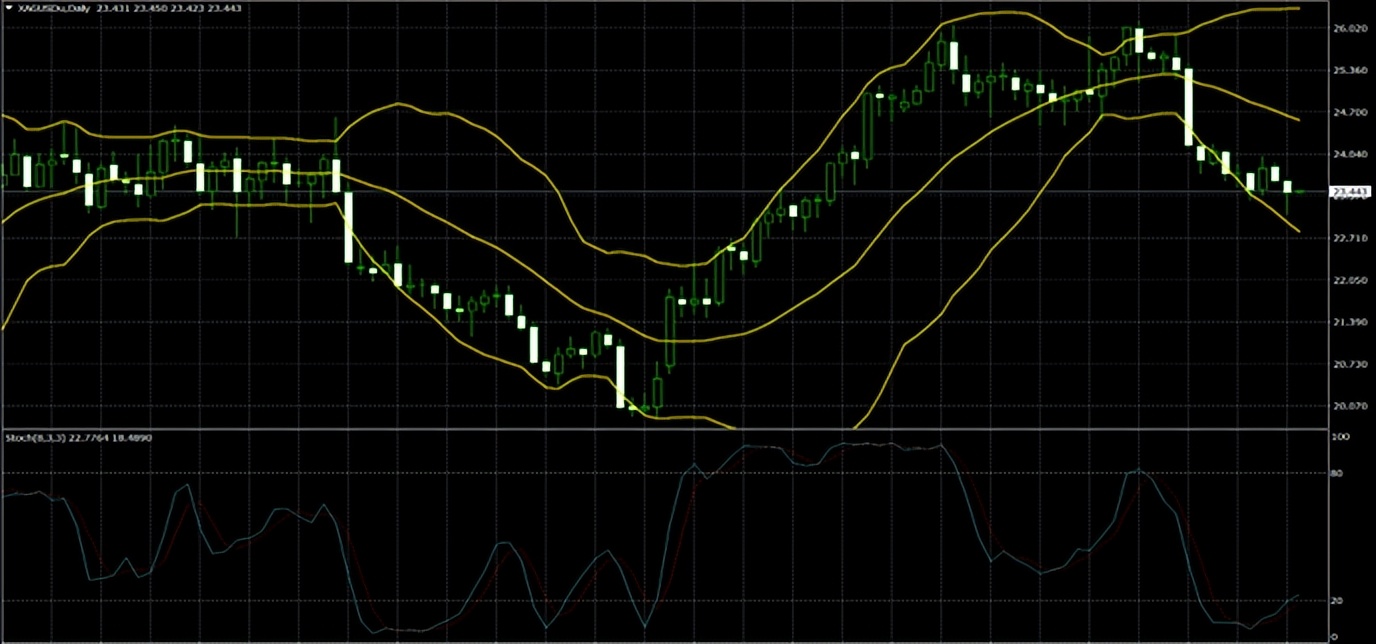Image resolution: width=1376 pixels, height=644 pixels.
Task: Click the one-click trading triangle beside XAGUSDu
Action: point(9,7)
